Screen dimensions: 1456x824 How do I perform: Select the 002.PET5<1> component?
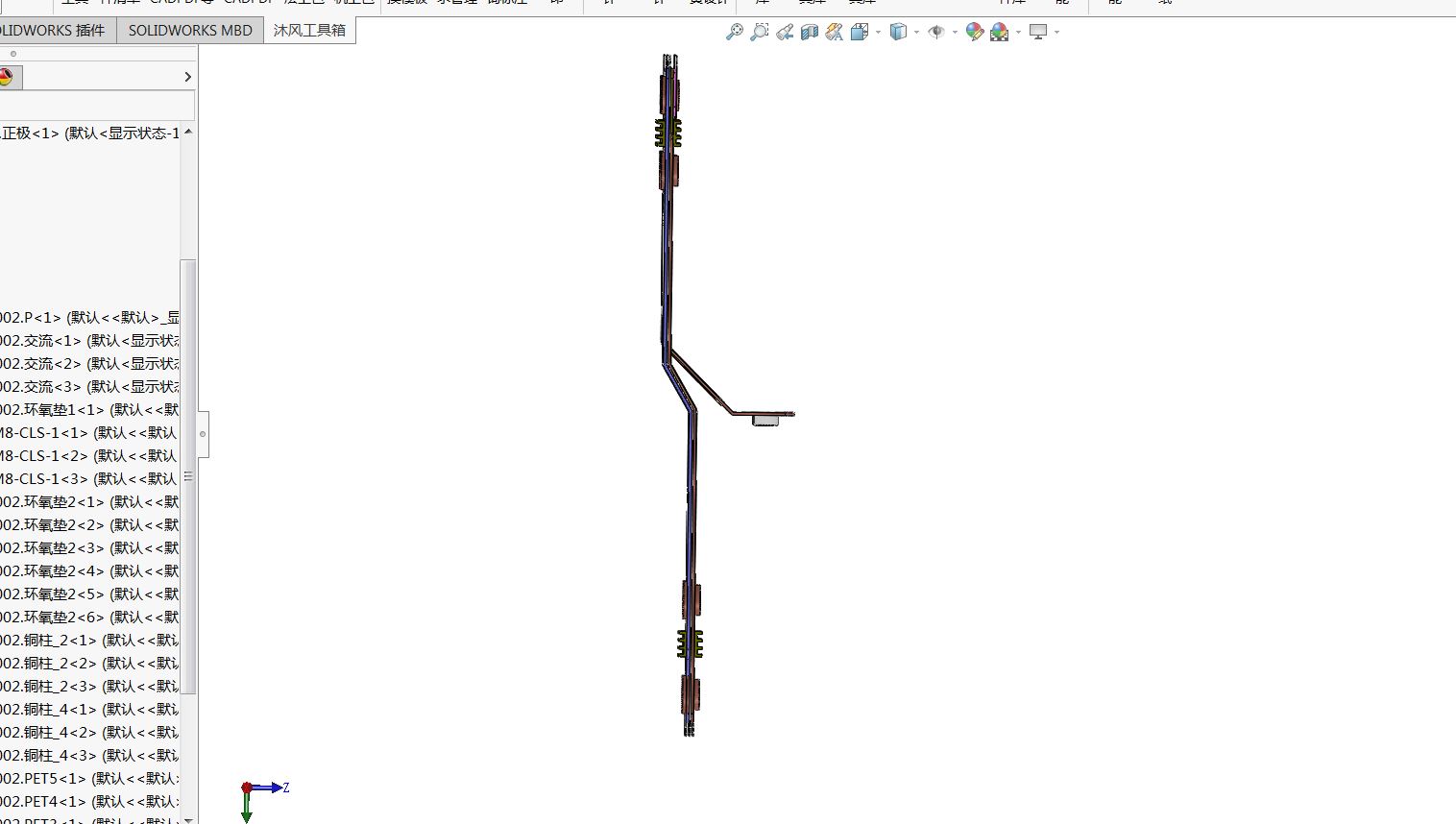click(90, 778)
